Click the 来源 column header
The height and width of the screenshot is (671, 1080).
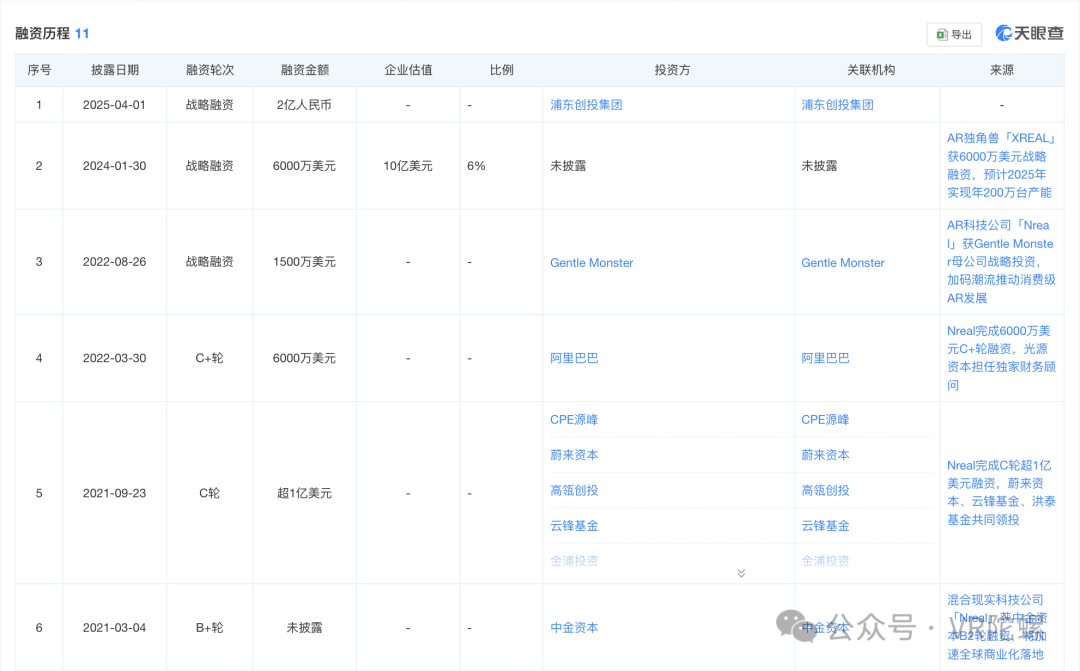(x=1002, y=70)
